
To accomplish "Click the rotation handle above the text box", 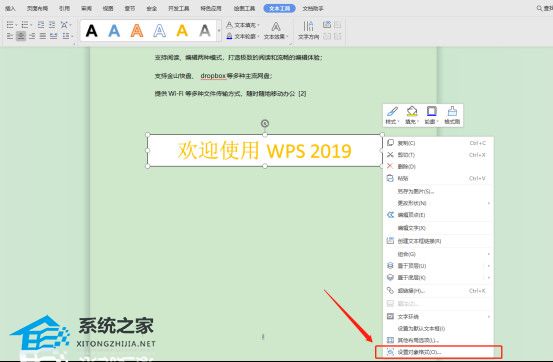I will [x=265, y=123].
